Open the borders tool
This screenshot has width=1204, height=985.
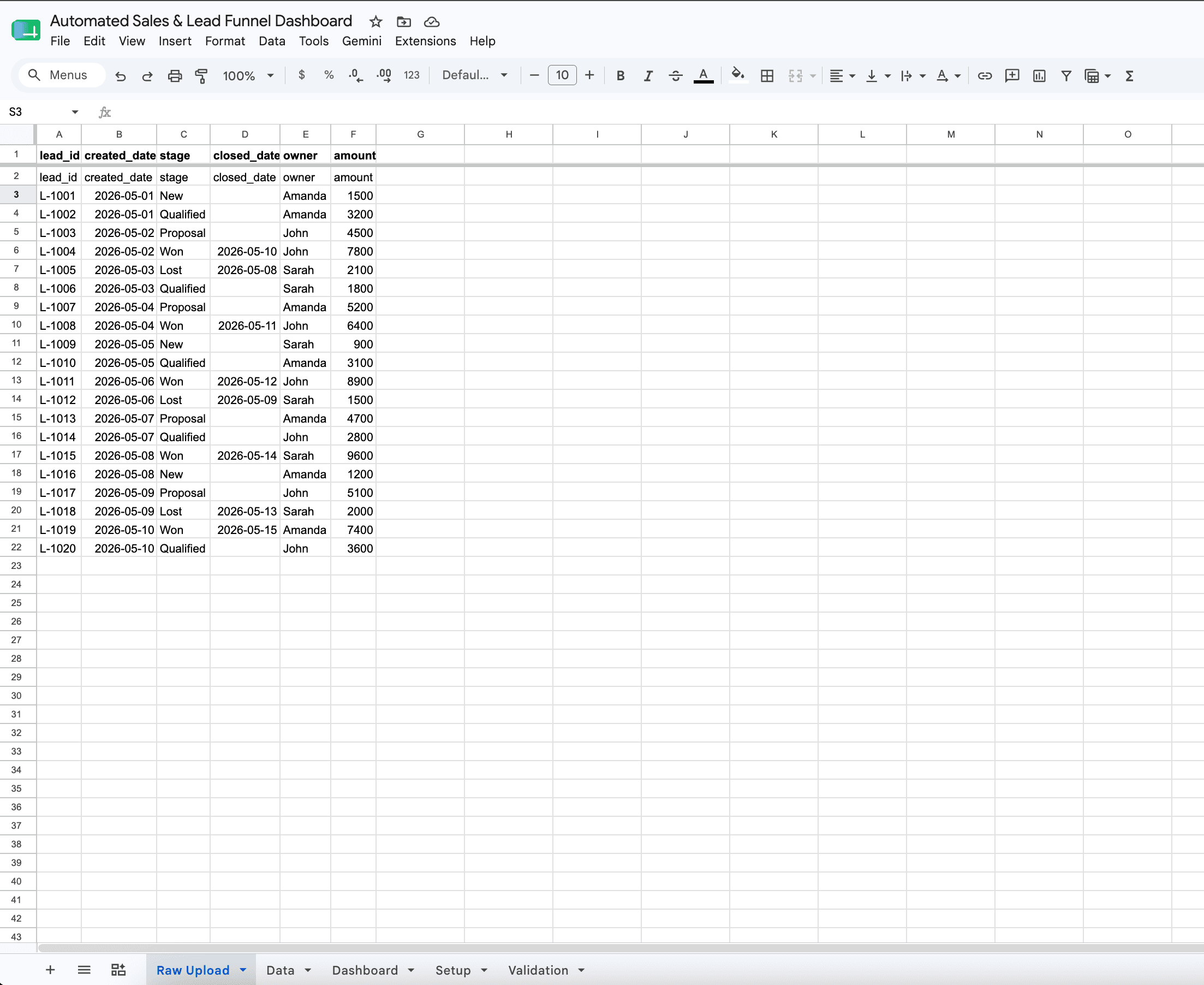click(767, 75)
